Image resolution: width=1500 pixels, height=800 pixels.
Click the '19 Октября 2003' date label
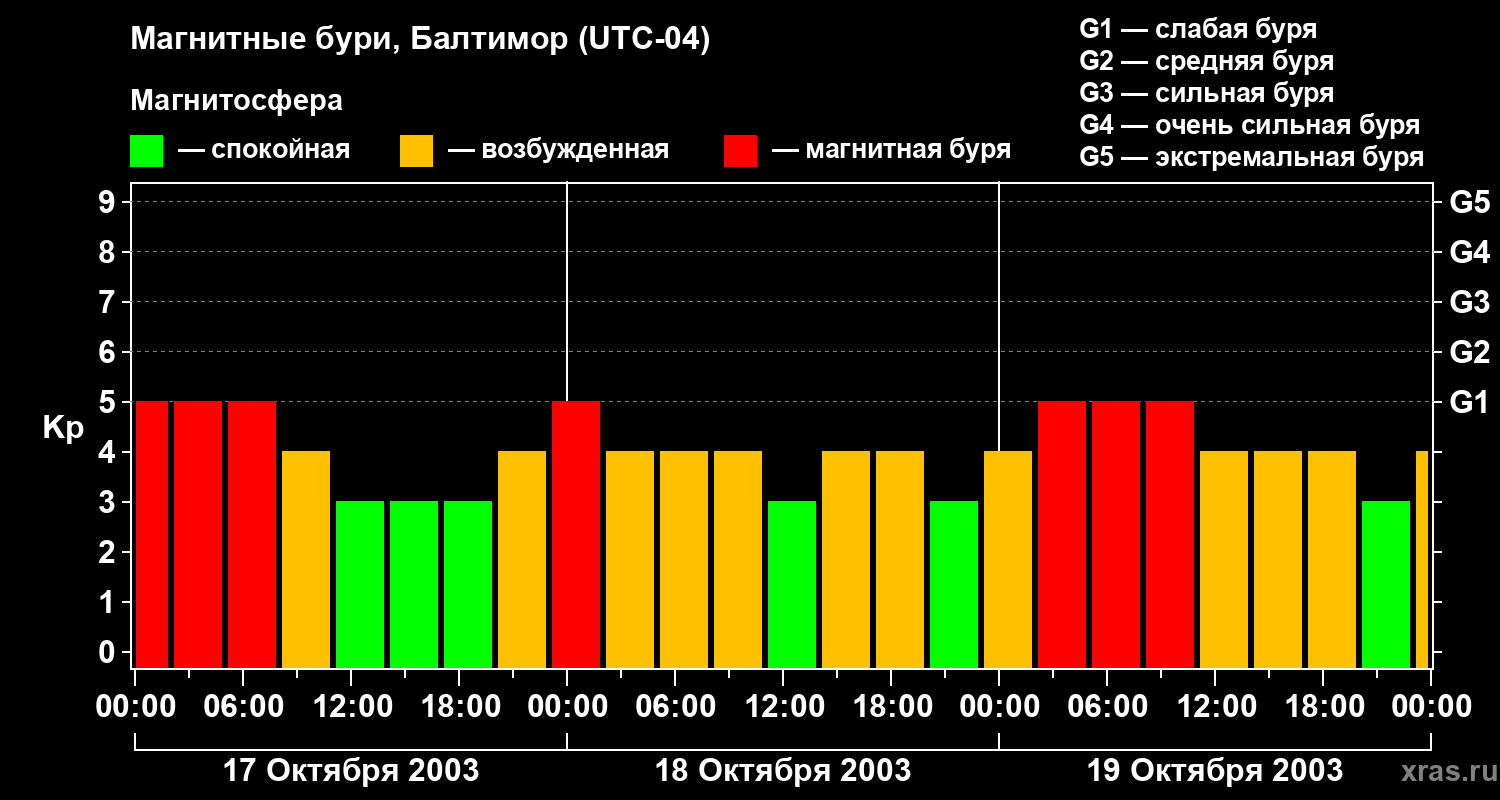coord(1215,771)
